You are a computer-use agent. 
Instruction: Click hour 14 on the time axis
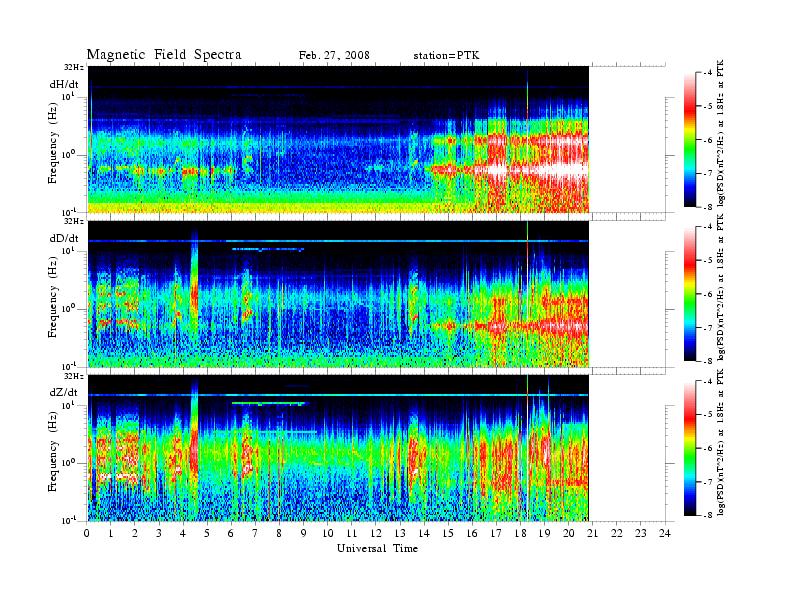coord(424,534)
